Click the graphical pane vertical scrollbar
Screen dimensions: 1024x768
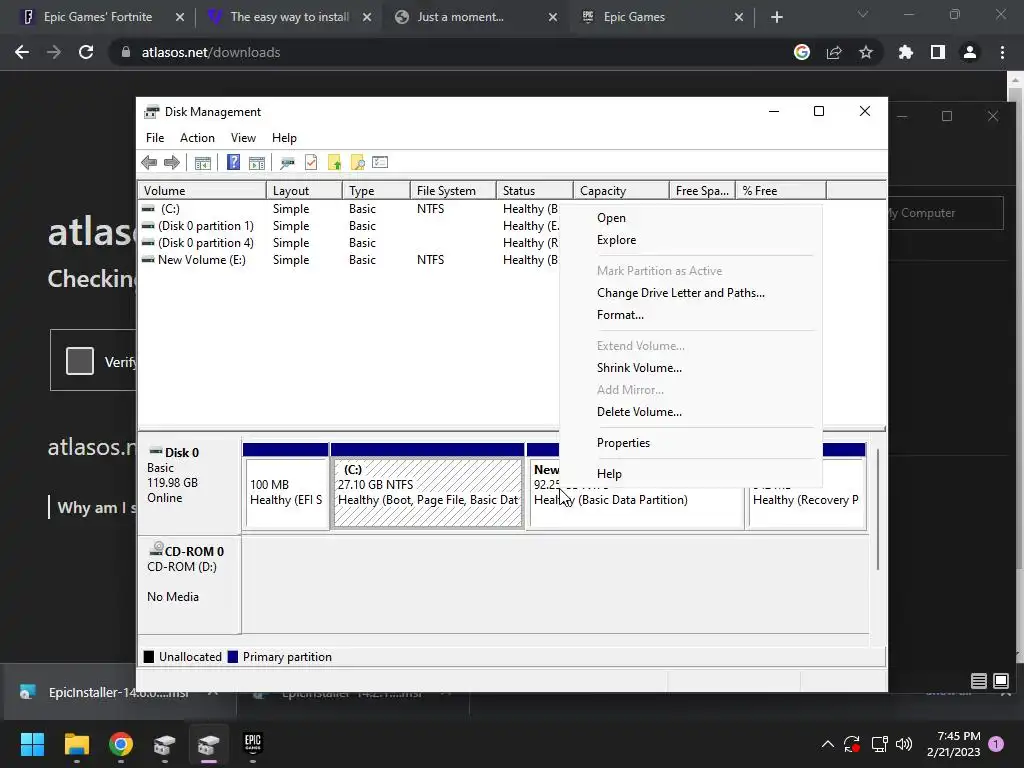click(878, 509)
